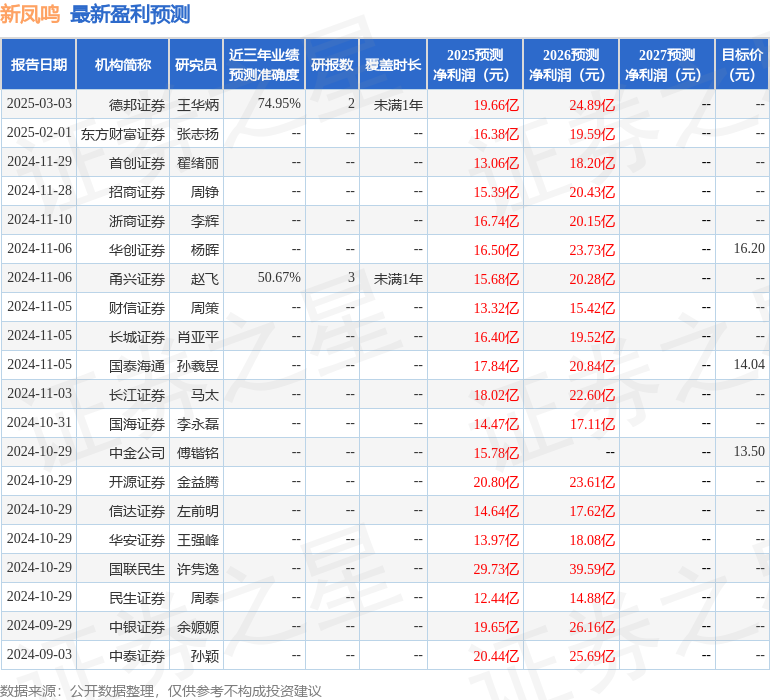
Task: Click researcher name 周泰
Action: [x=205, y=598]
